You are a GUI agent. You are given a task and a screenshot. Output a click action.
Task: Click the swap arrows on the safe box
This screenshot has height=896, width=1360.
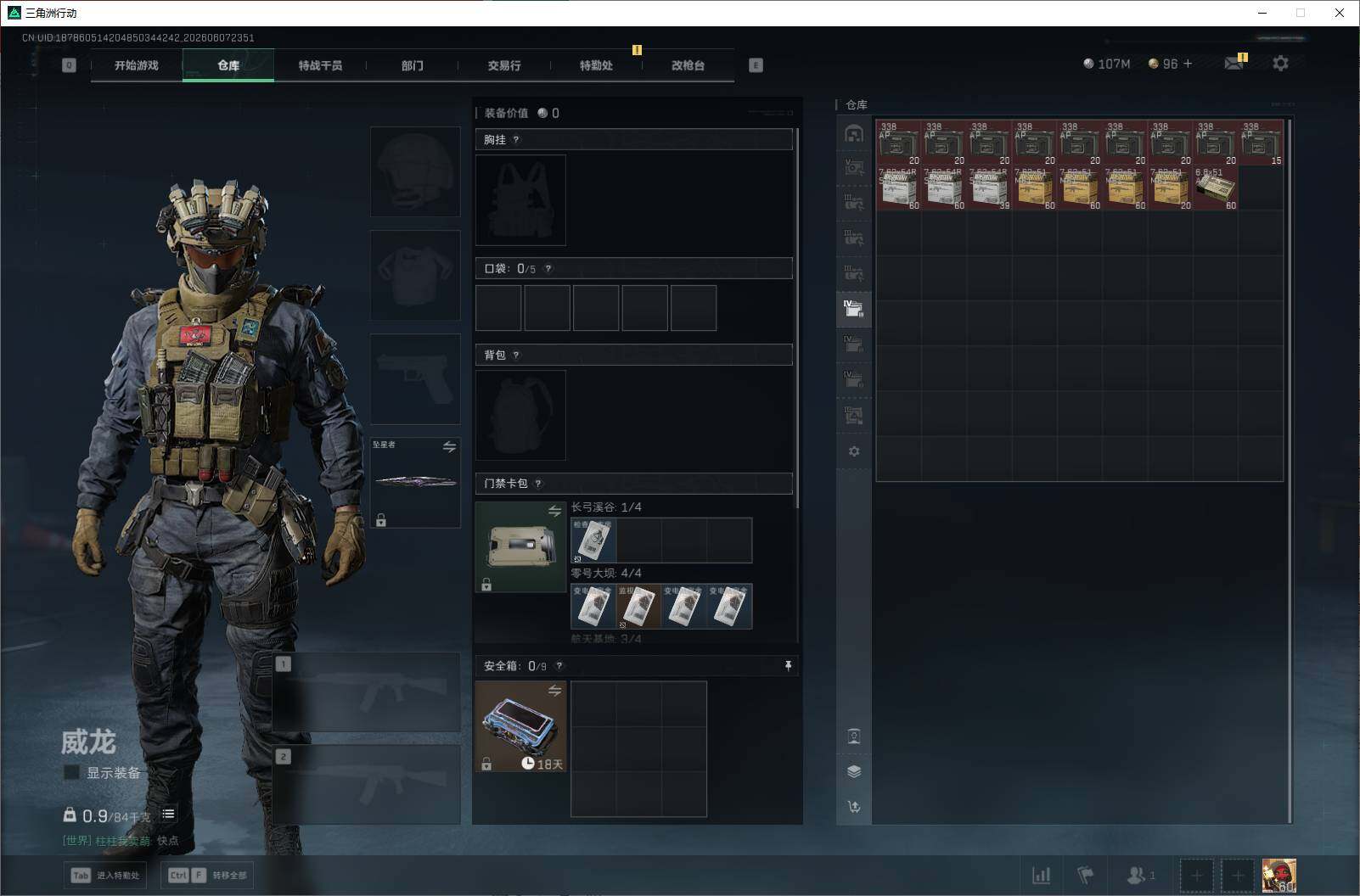tap(554, 691)
